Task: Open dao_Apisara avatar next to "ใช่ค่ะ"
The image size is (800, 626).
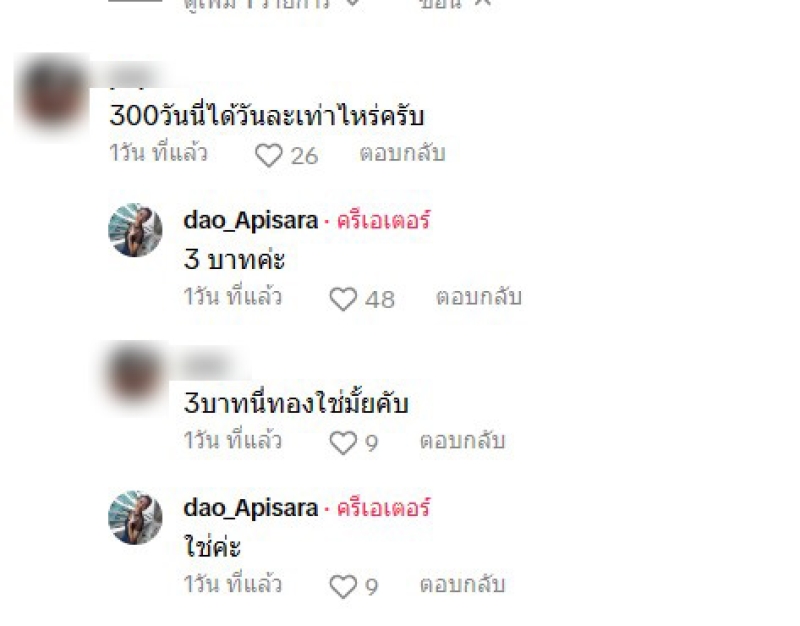Action: click(135, 518)
